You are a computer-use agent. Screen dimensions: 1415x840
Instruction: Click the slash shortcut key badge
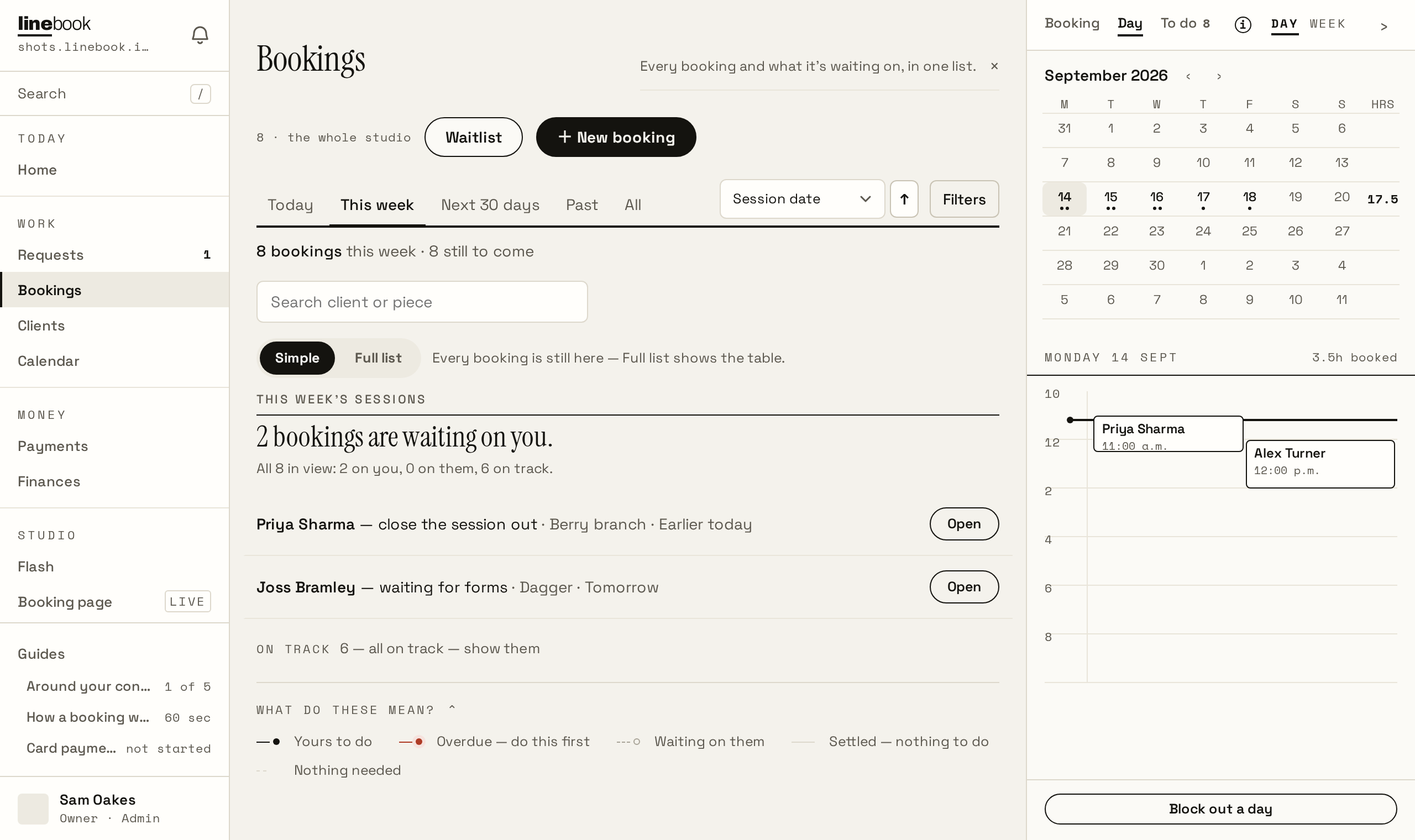200,94
